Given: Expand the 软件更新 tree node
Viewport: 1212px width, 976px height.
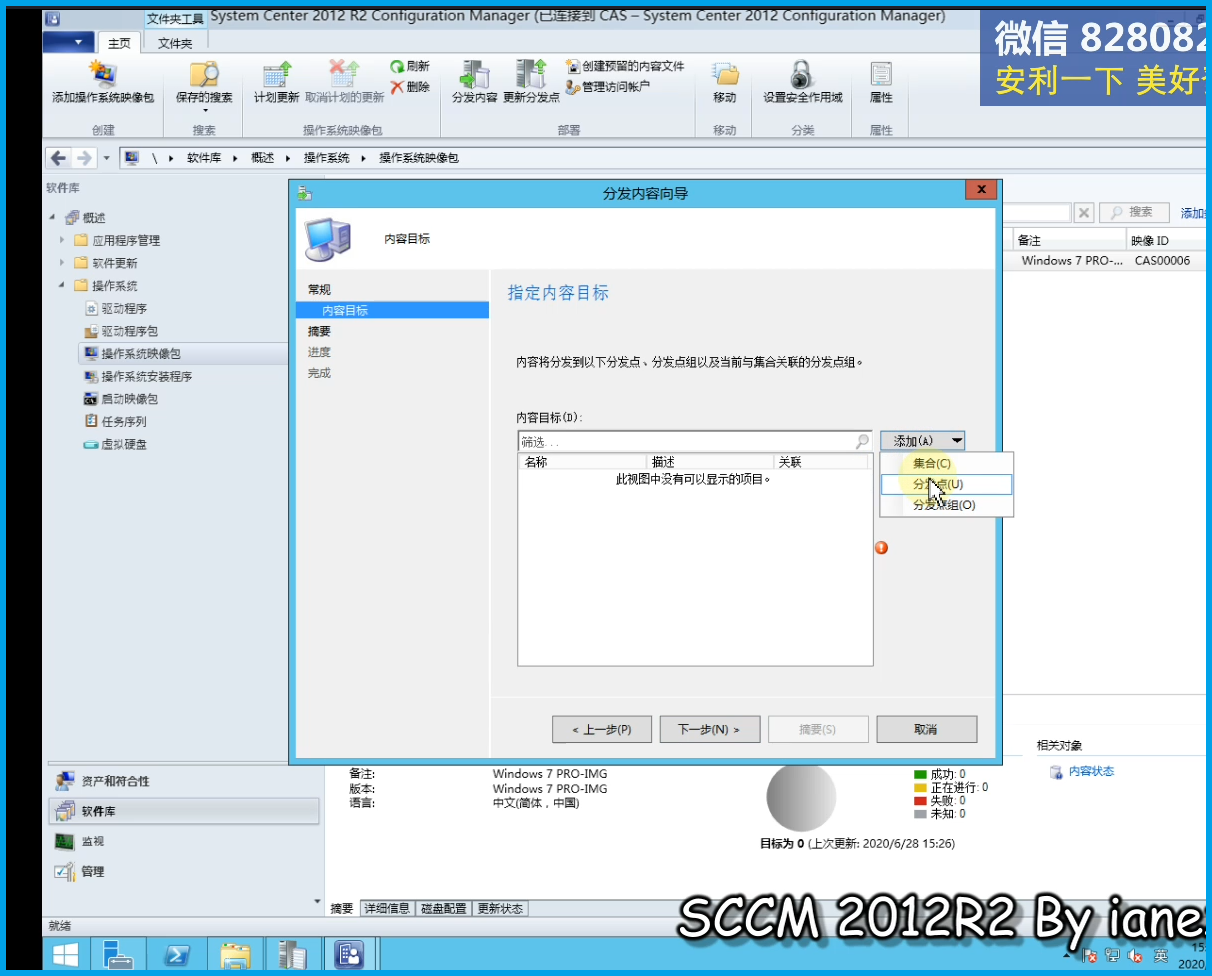Looking at the screenshot, I should point(62,263).
